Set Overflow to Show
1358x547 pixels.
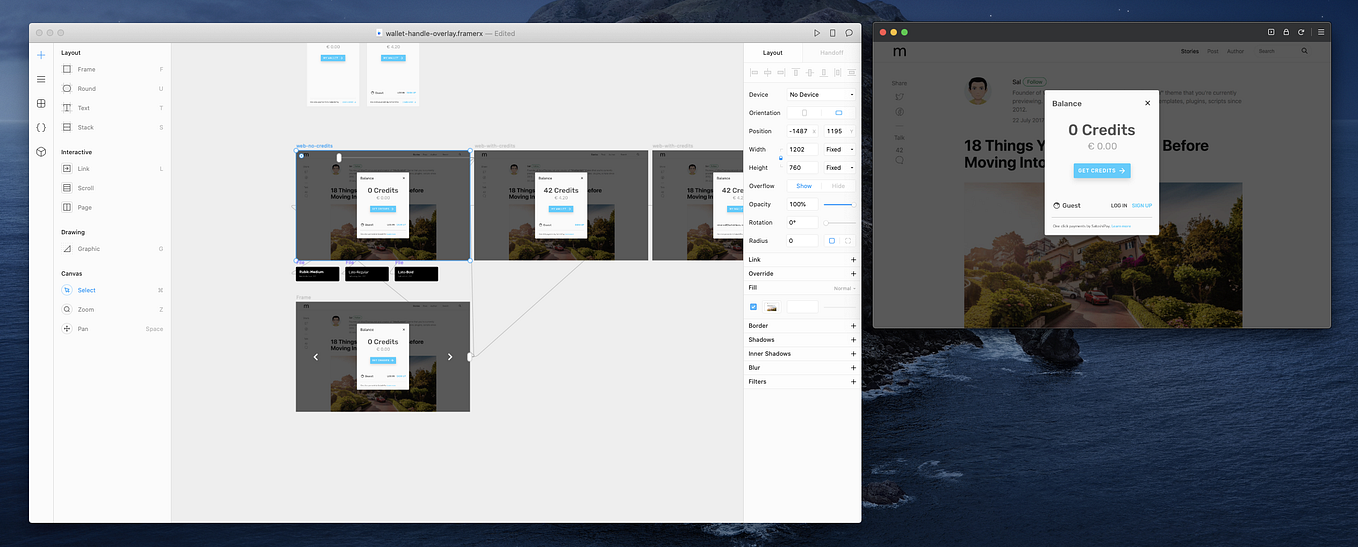(x=804, y=186)
